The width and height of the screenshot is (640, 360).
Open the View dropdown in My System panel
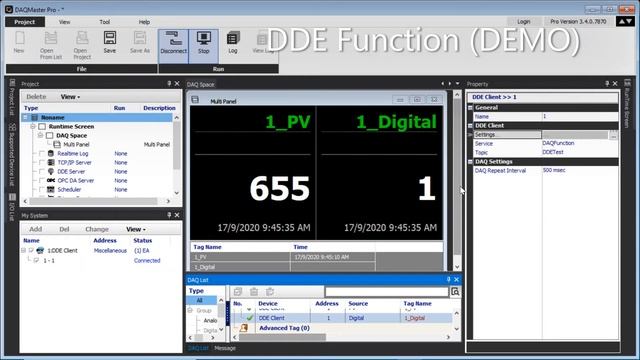click(x=136, y=229)
